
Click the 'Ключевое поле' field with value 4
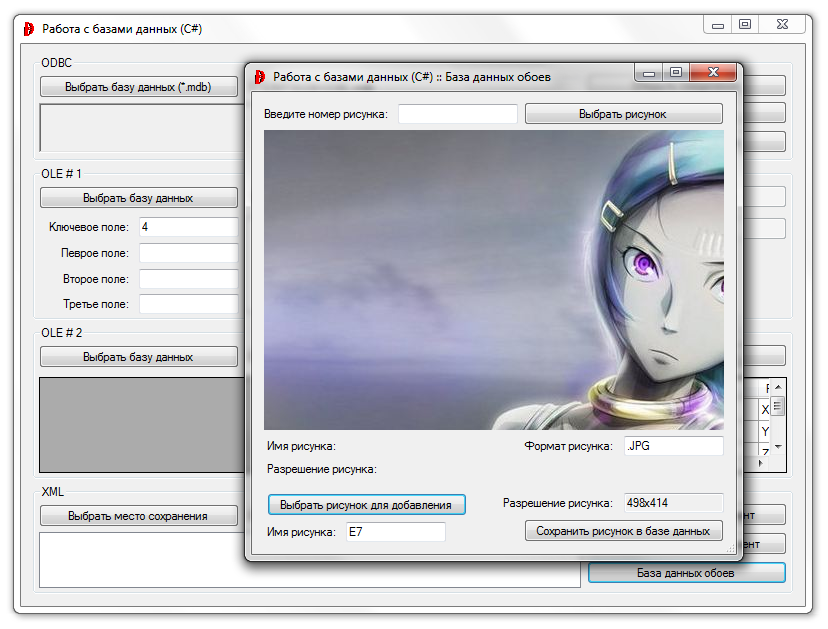[x=189, y=227]
